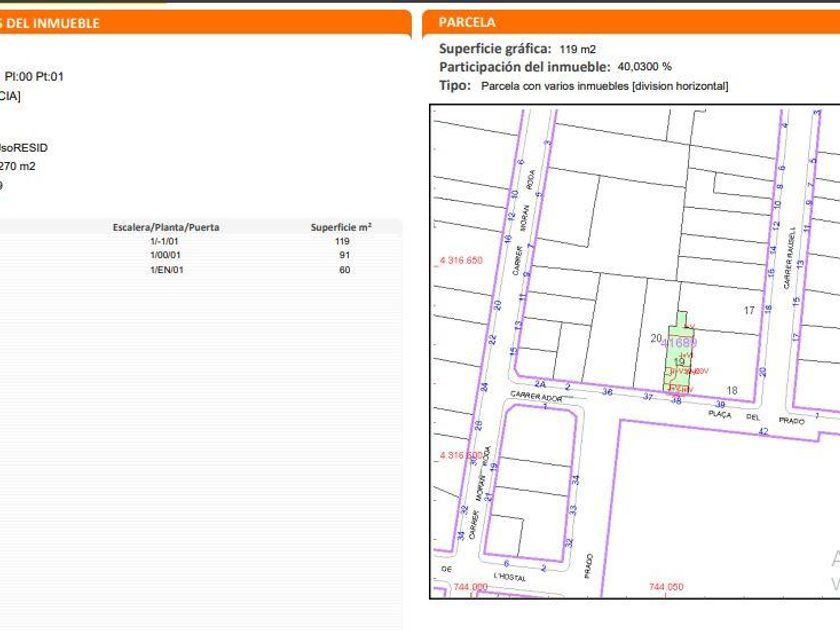The height and width of the screenshot is (630, 840).
Task: Select the '119 m2' superficie gráfica value
Action: click(578, 49)
